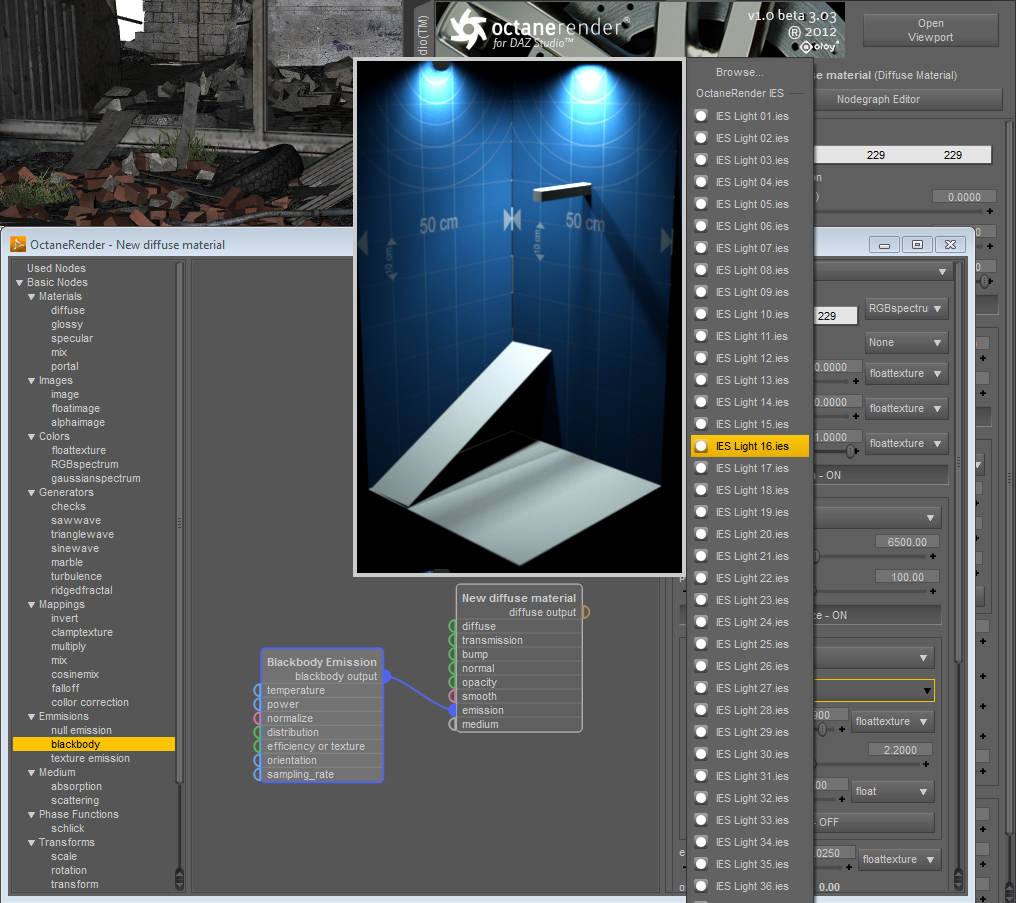Collapse the Materials tree group
The image size is (1016, 903).
[31, 297]
